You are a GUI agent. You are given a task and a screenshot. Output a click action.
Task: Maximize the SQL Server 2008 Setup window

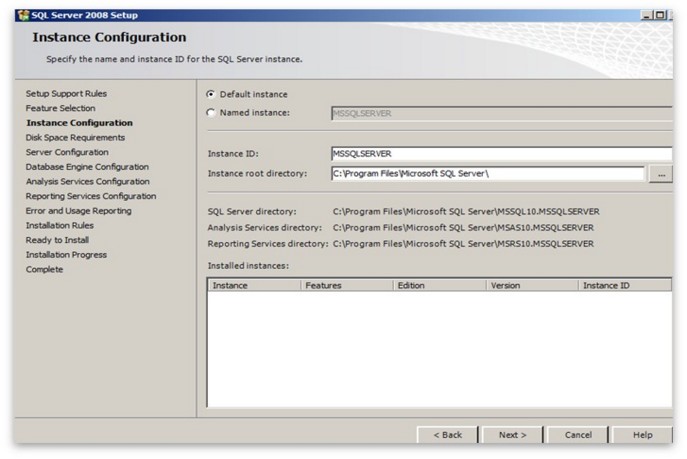[x=659, y=15]
